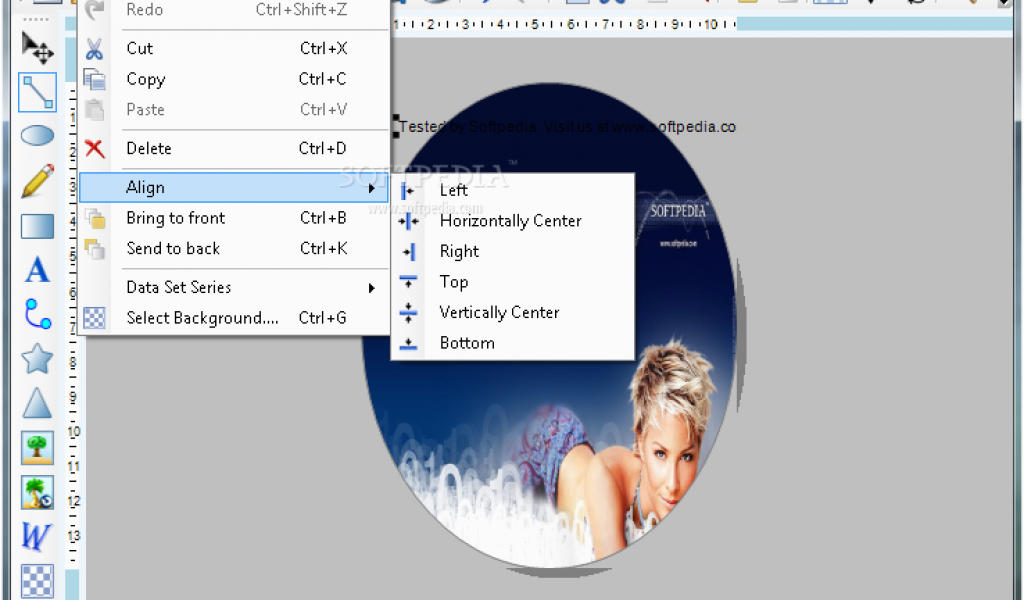Select the Line drawing tool

pos(37,92)
